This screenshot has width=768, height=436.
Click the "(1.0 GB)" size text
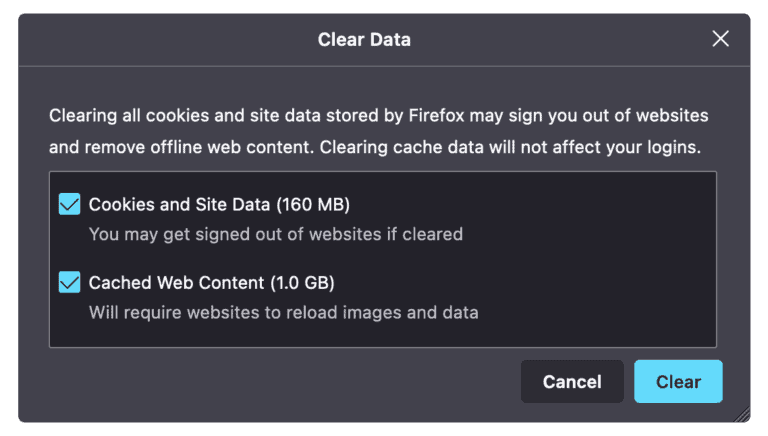click(x=306, y=283)
